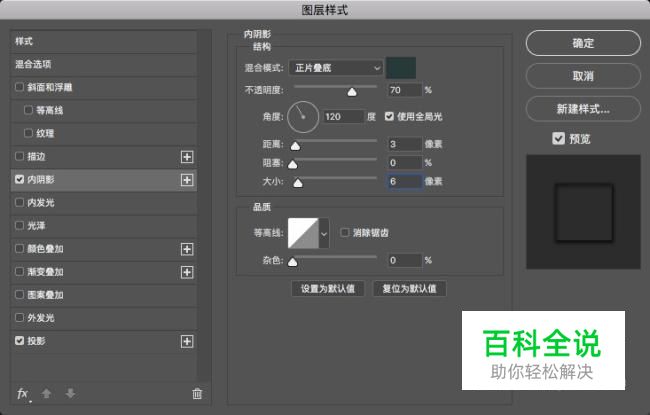Screen dimensions: 650x415
Task: Enable the 颜色叠加 checkbox
Action: coord(19,248)
